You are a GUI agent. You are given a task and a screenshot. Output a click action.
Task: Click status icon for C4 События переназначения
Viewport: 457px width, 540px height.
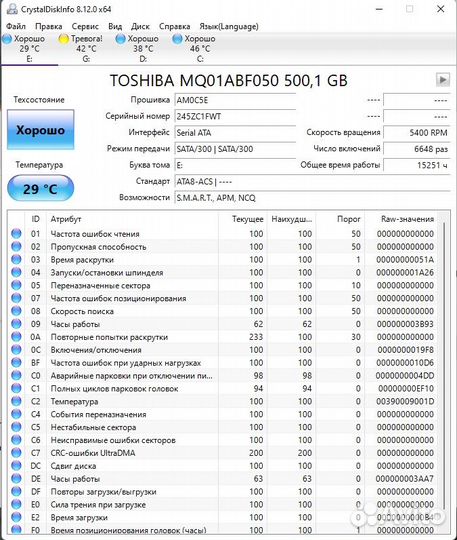(x=16, y=414)
